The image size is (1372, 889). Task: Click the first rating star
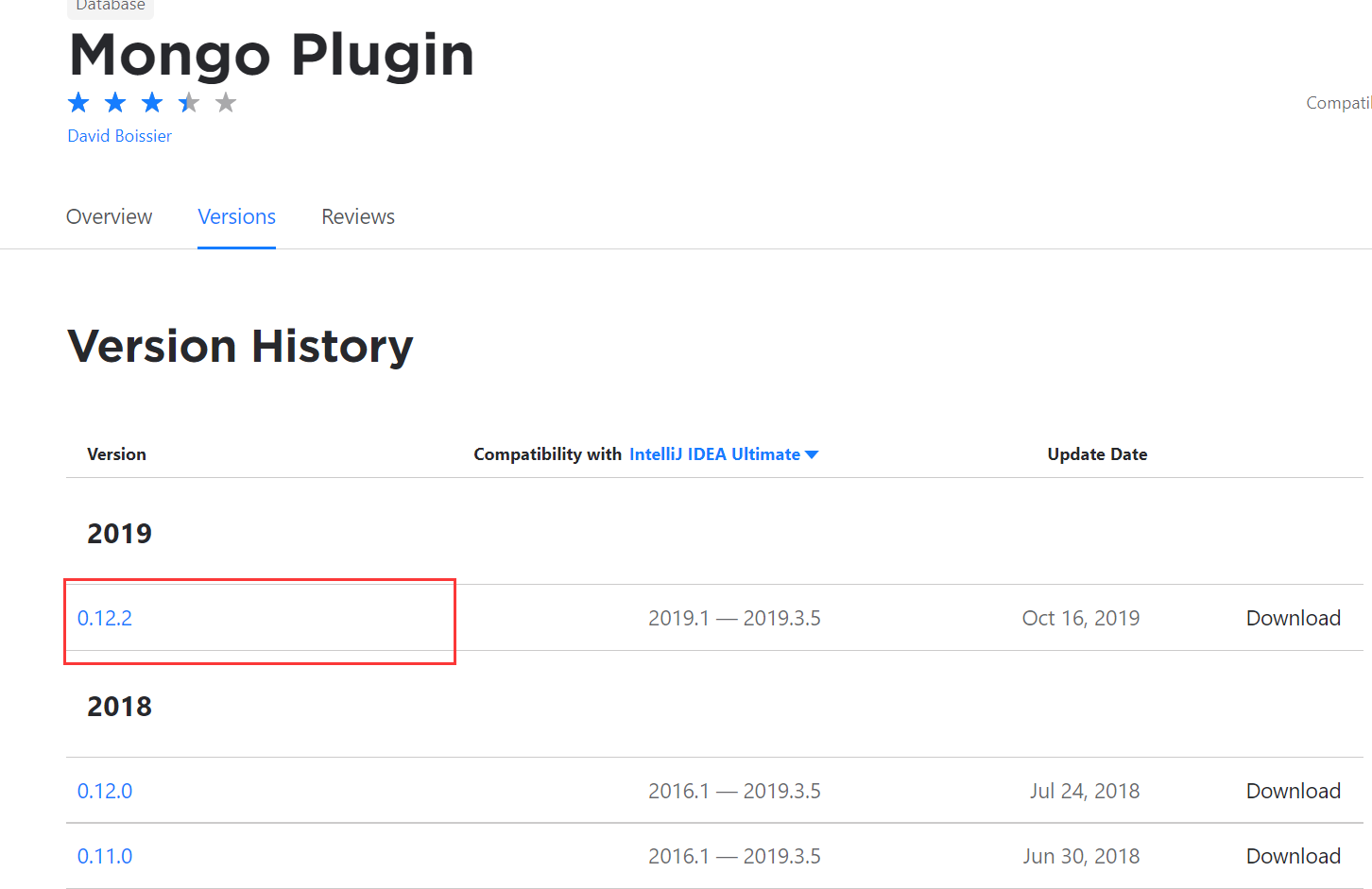tap(77, 102)
